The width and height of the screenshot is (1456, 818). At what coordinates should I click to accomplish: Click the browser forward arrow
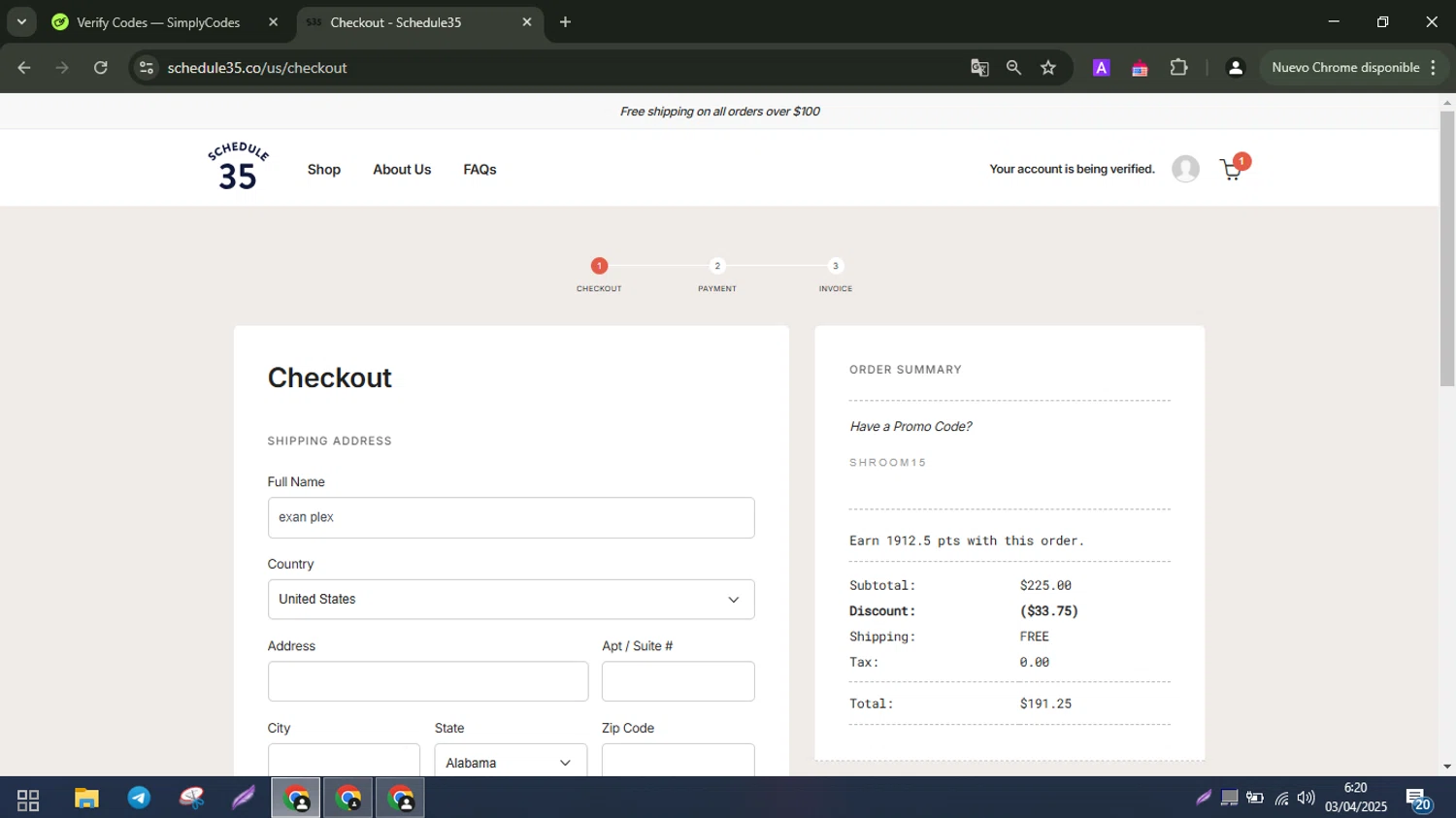pyautogui.click(x=62, y=68)
